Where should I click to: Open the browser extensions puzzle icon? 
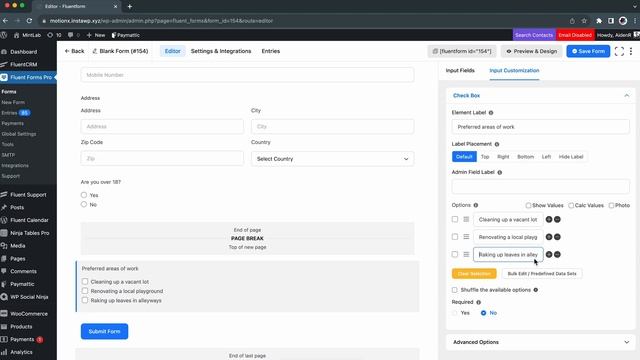(599, 21)
